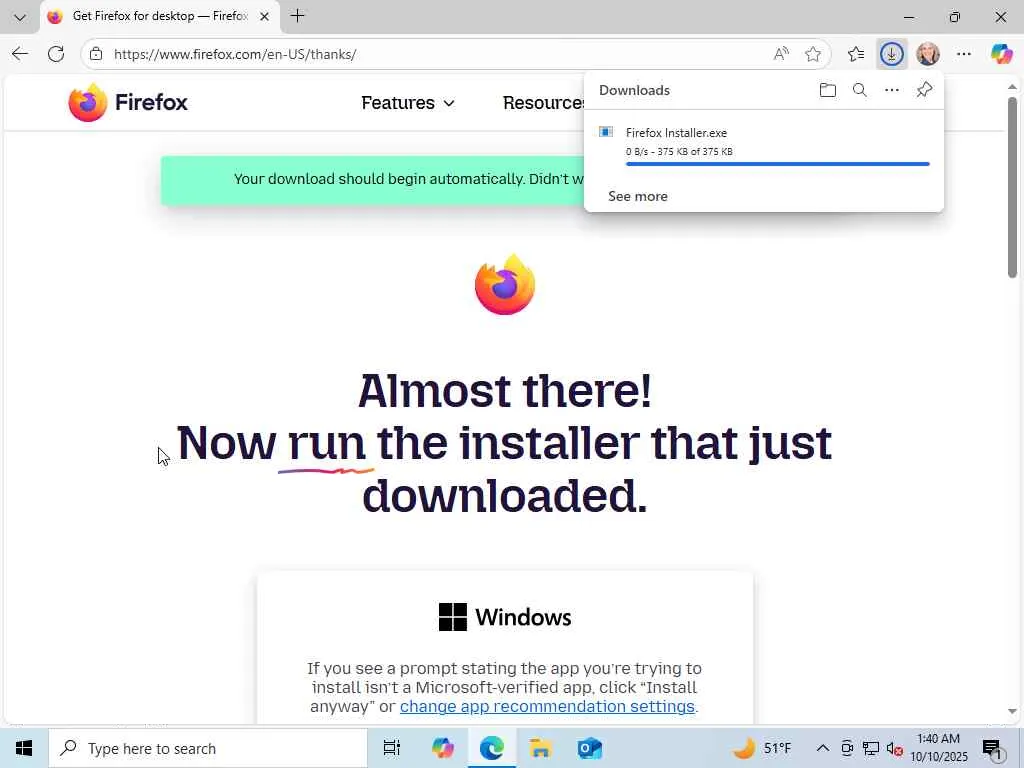The height and width of the screenshot is (768, 1024).
Task: Open the Resources navigation menu
Action: tap(543, 103)
